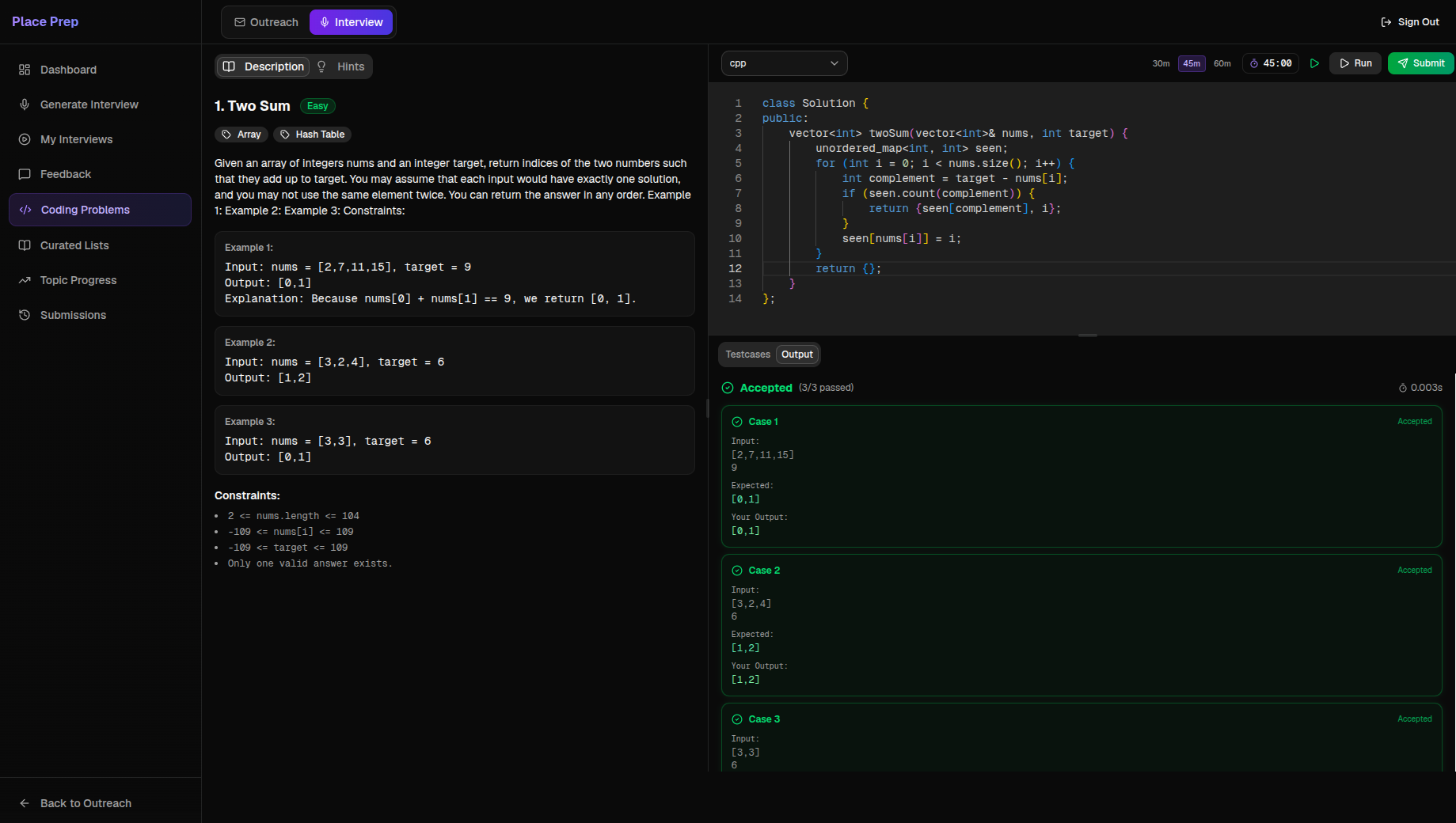Select the Output tab
This screenshot has width=1456, height=823.
click(797, 355)
